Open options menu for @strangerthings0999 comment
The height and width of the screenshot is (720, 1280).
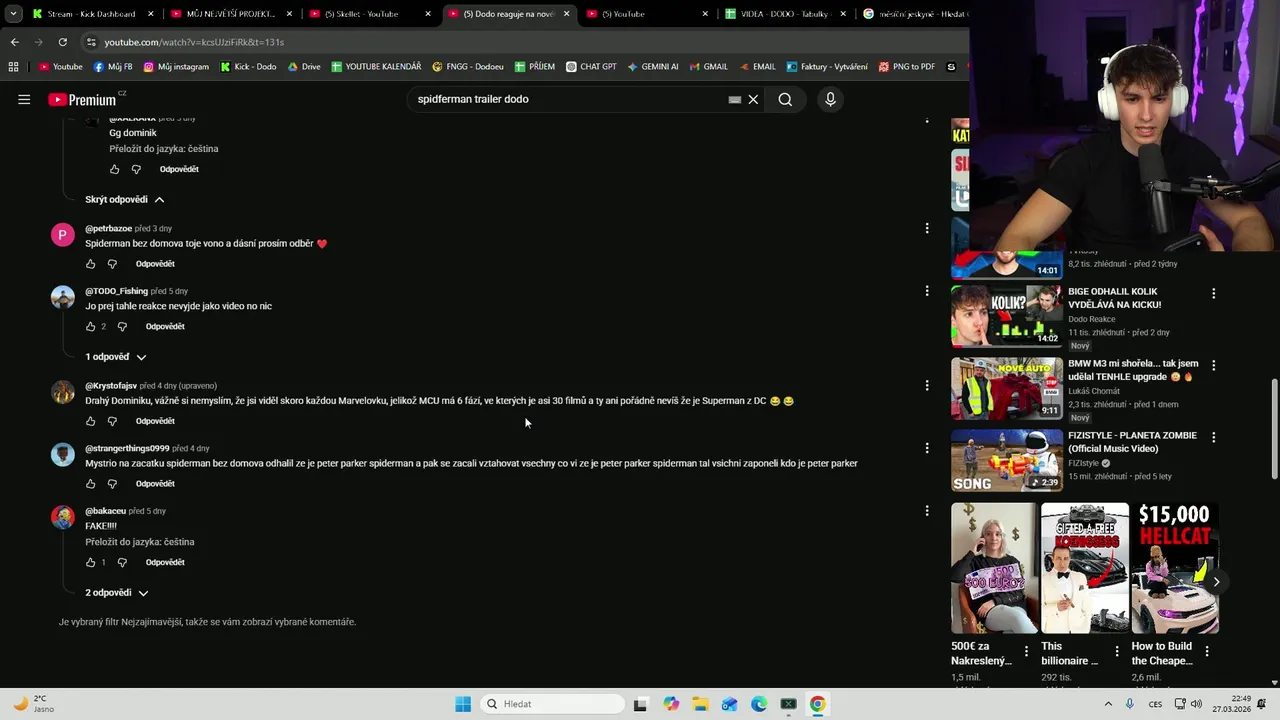tap(927, 448)
